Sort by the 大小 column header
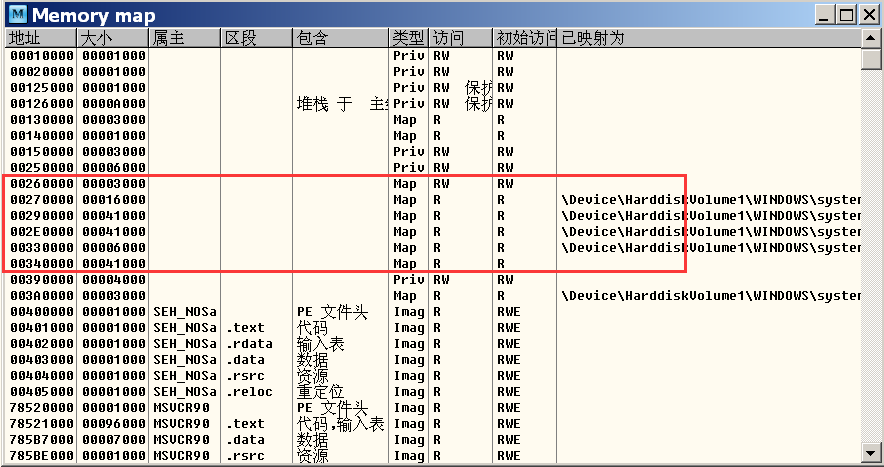884x467 pixels. [112, 38]
